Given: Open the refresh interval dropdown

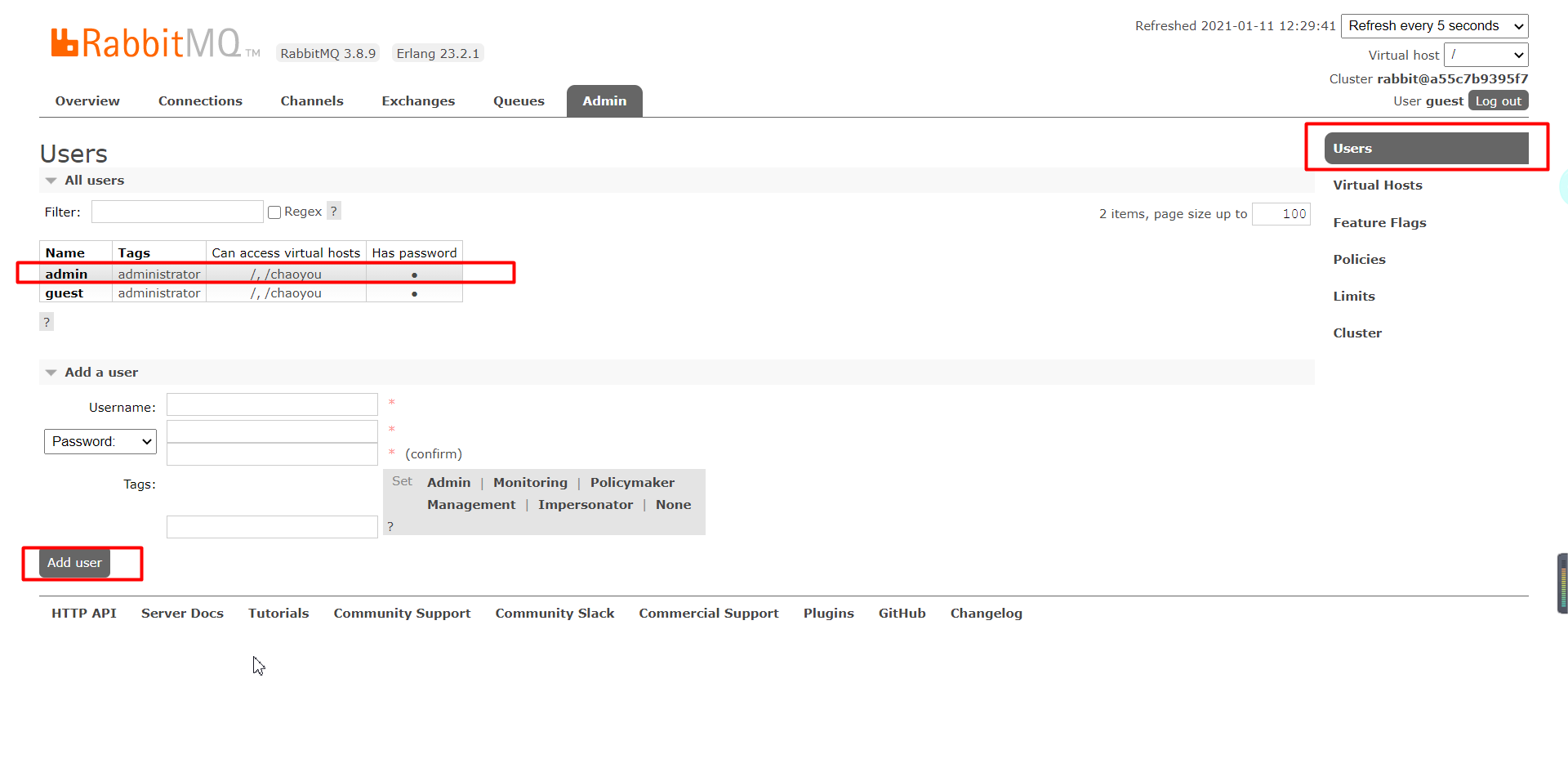Looking at the screenshot, I should [x=1434, y=26].
